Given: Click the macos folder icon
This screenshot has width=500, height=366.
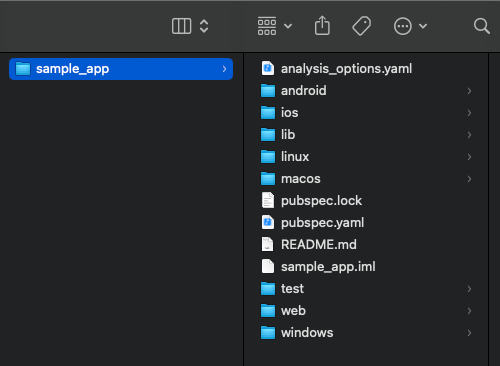Looking at the screenshot, I should coord(268,179).
